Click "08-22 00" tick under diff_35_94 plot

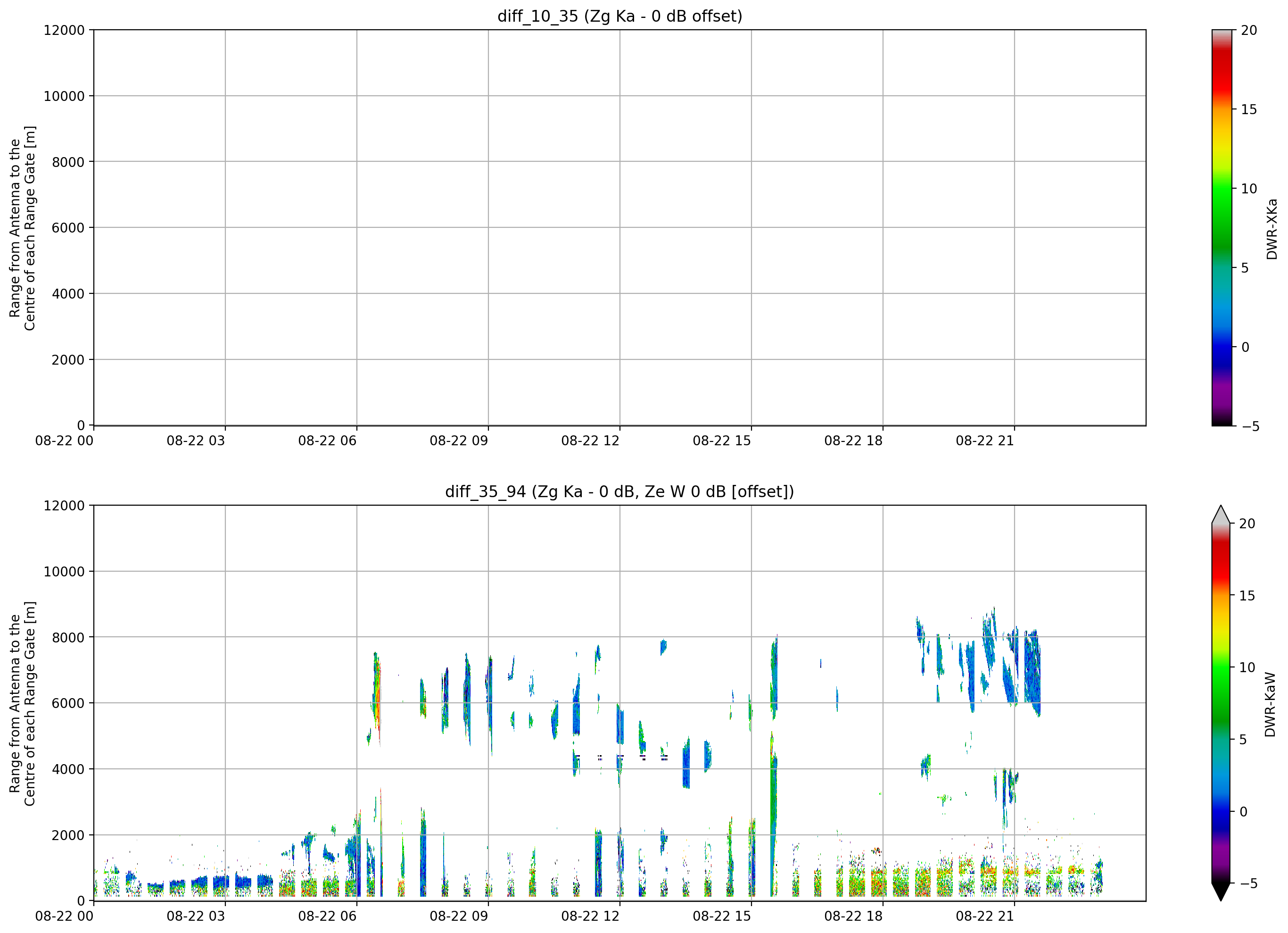click(x=64, y=916)
